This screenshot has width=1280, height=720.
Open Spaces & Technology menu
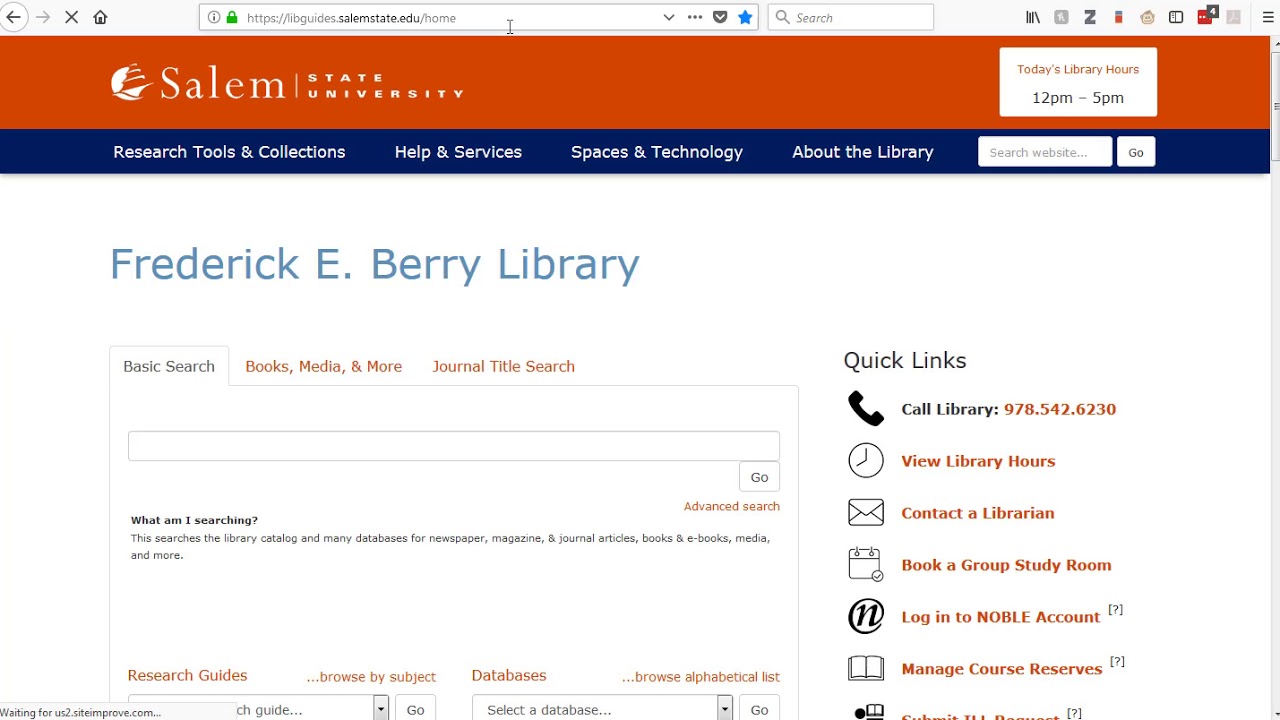pos(657,152)
